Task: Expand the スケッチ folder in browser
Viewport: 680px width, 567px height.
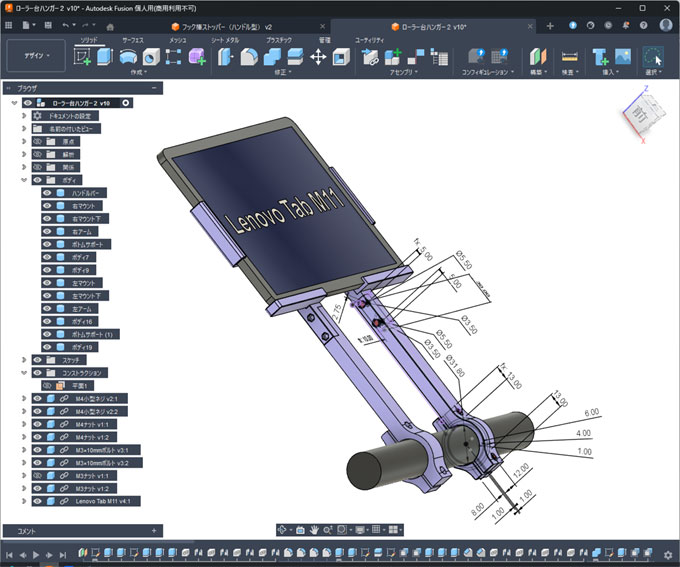Action: pos(23,359)
